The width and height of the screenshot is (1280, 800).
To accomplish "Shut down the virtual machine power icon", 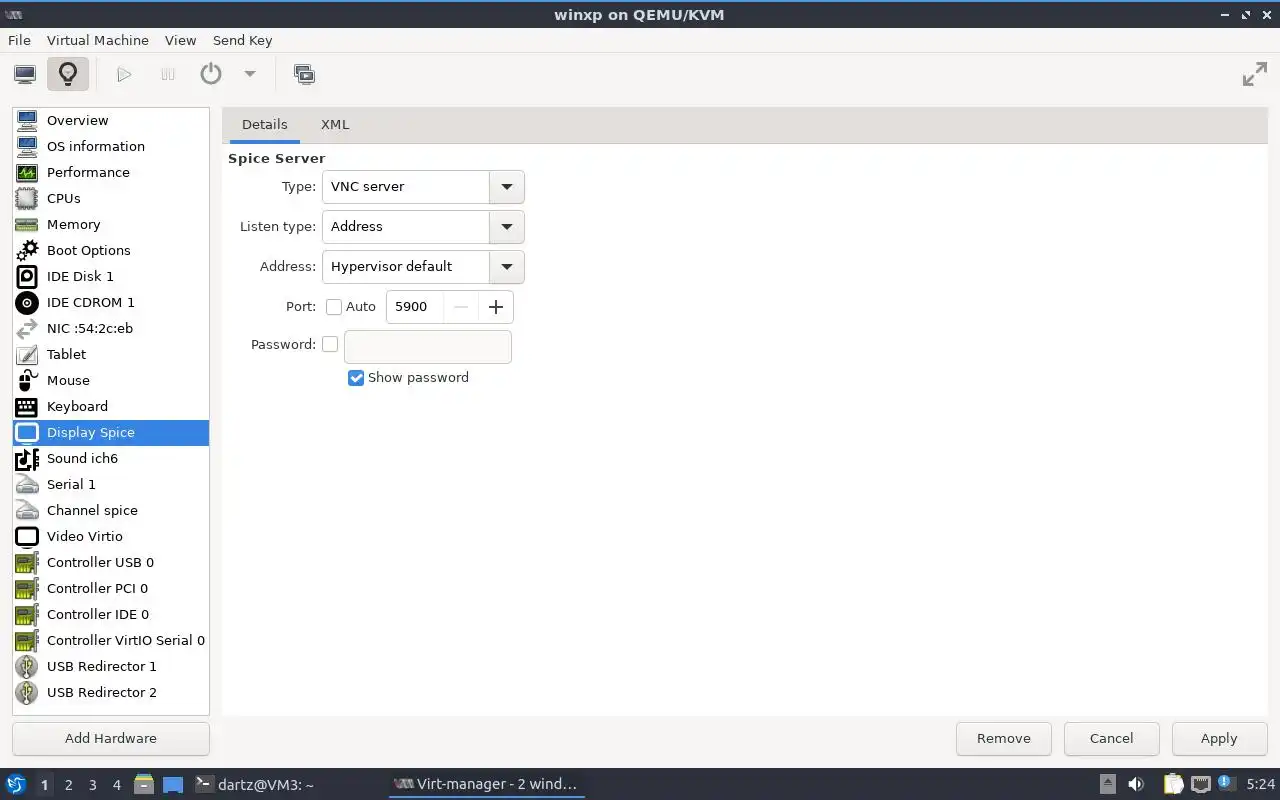I will click(211, 74).
